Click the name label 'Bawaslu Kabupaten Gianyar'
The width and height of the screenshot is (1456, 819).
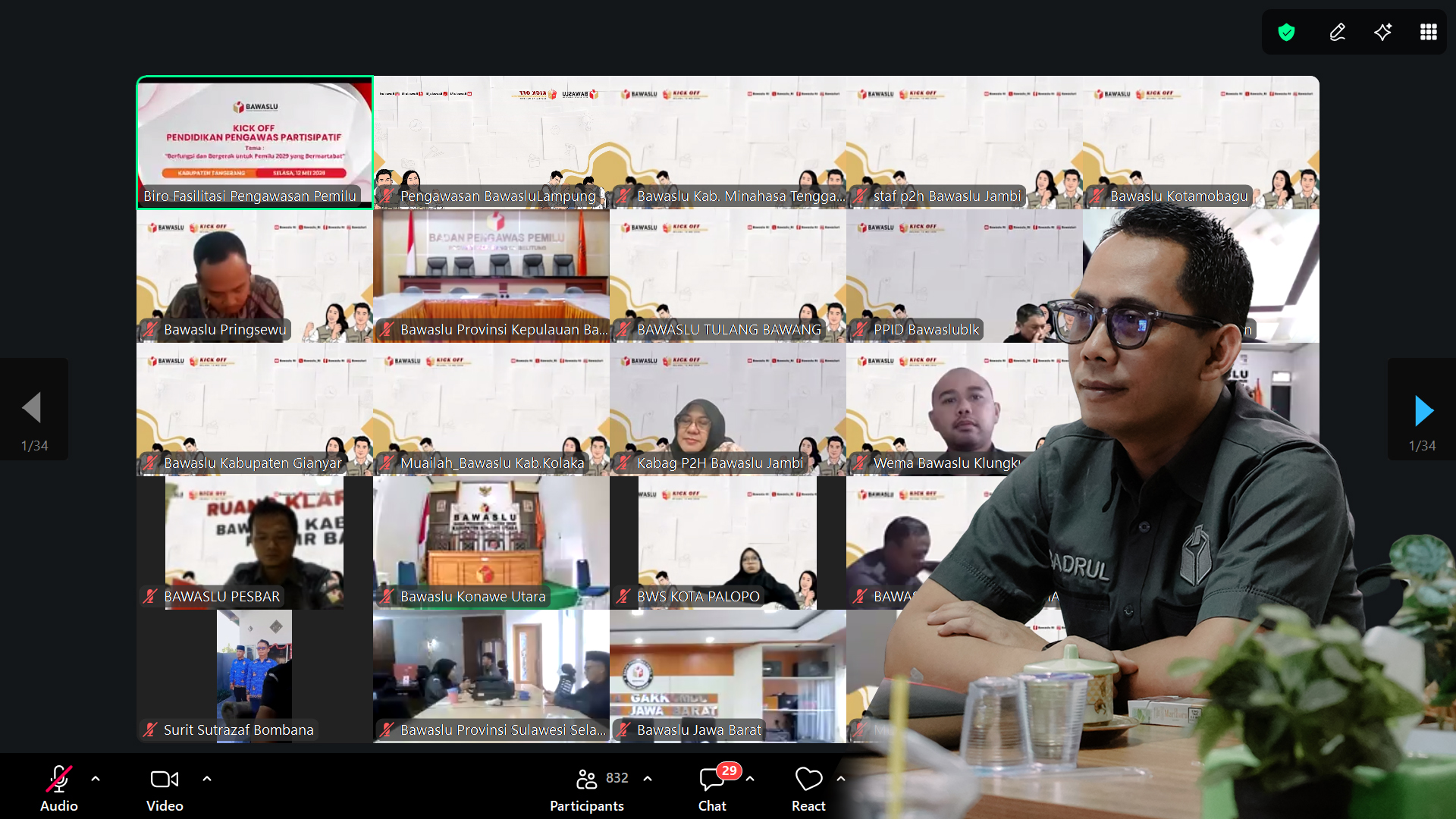point(253,463)
